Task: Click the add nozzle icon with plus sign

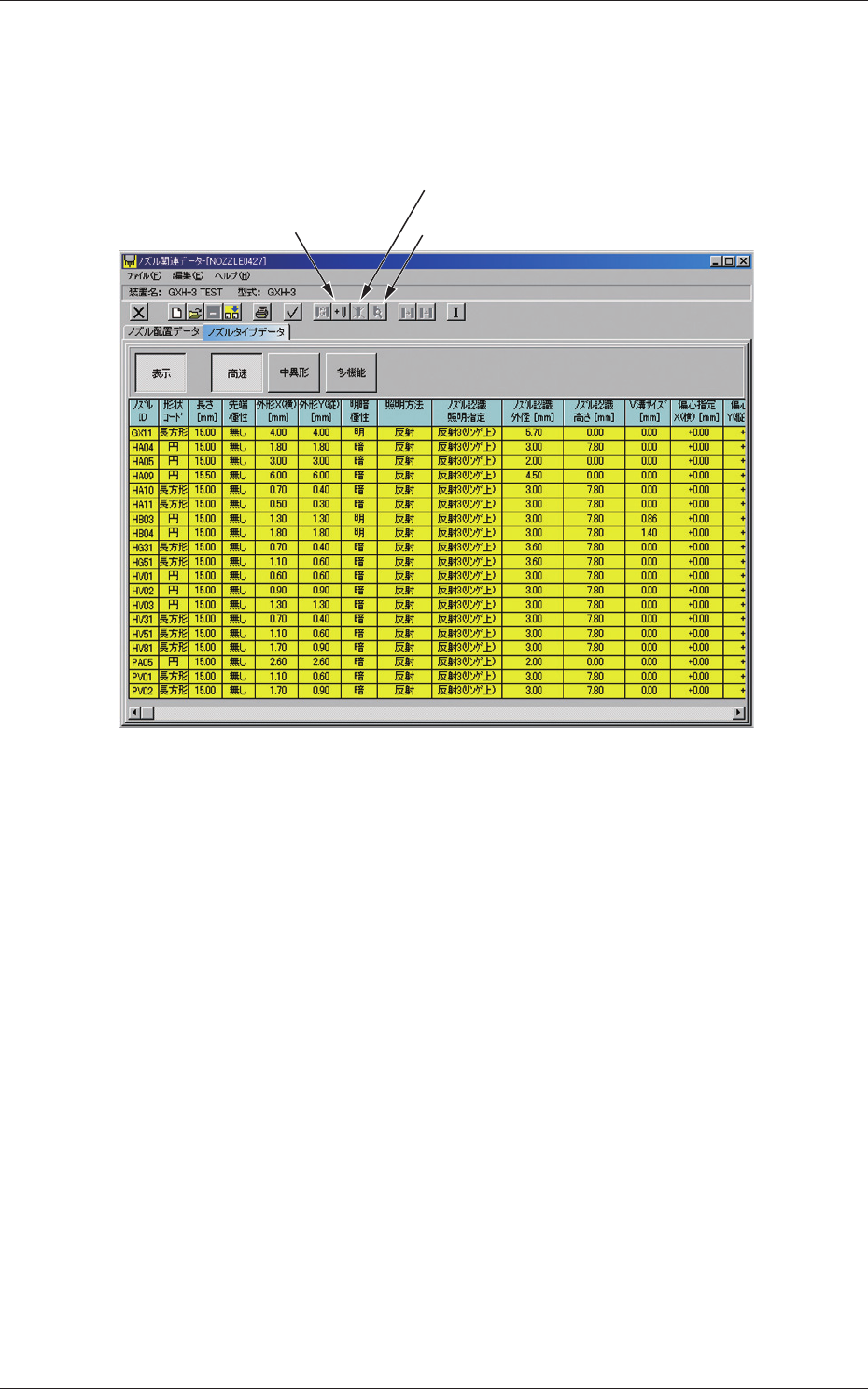Action: pyautogui.click(x=341, y=313)
